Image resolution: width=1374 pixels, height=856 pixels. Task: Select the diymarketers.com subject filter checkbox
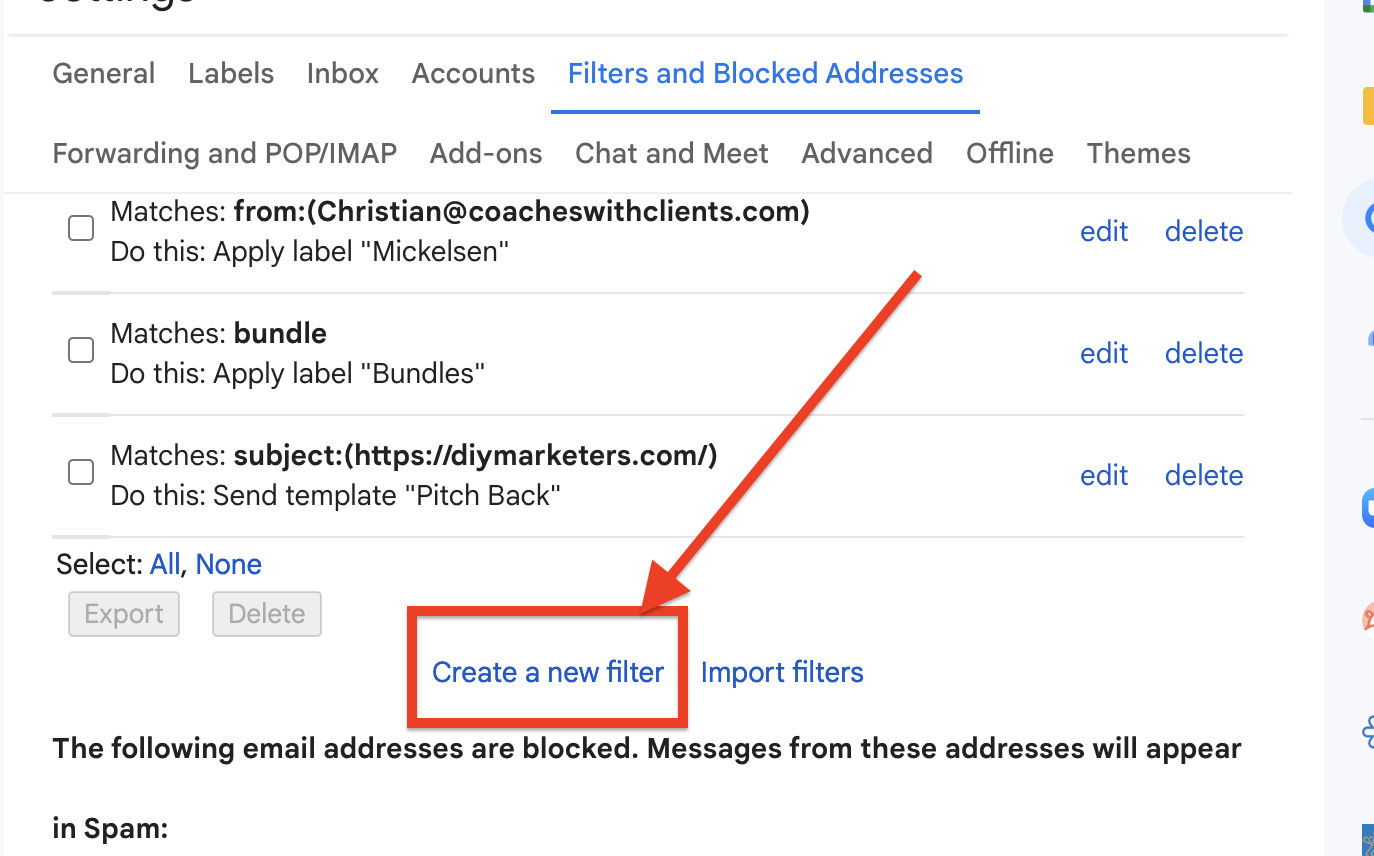click(x=81, y=472)
